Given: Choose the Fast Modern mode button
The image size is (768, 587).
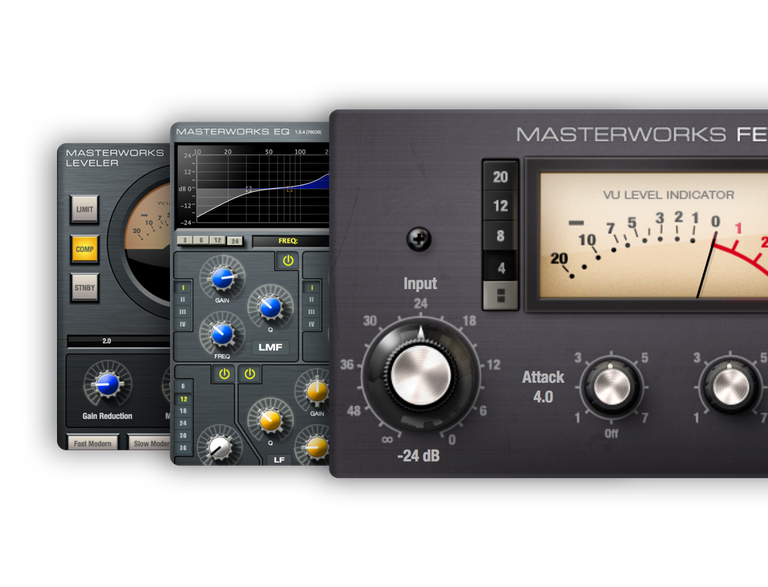Looking at the screenshot, I should [x=92, y=443].
